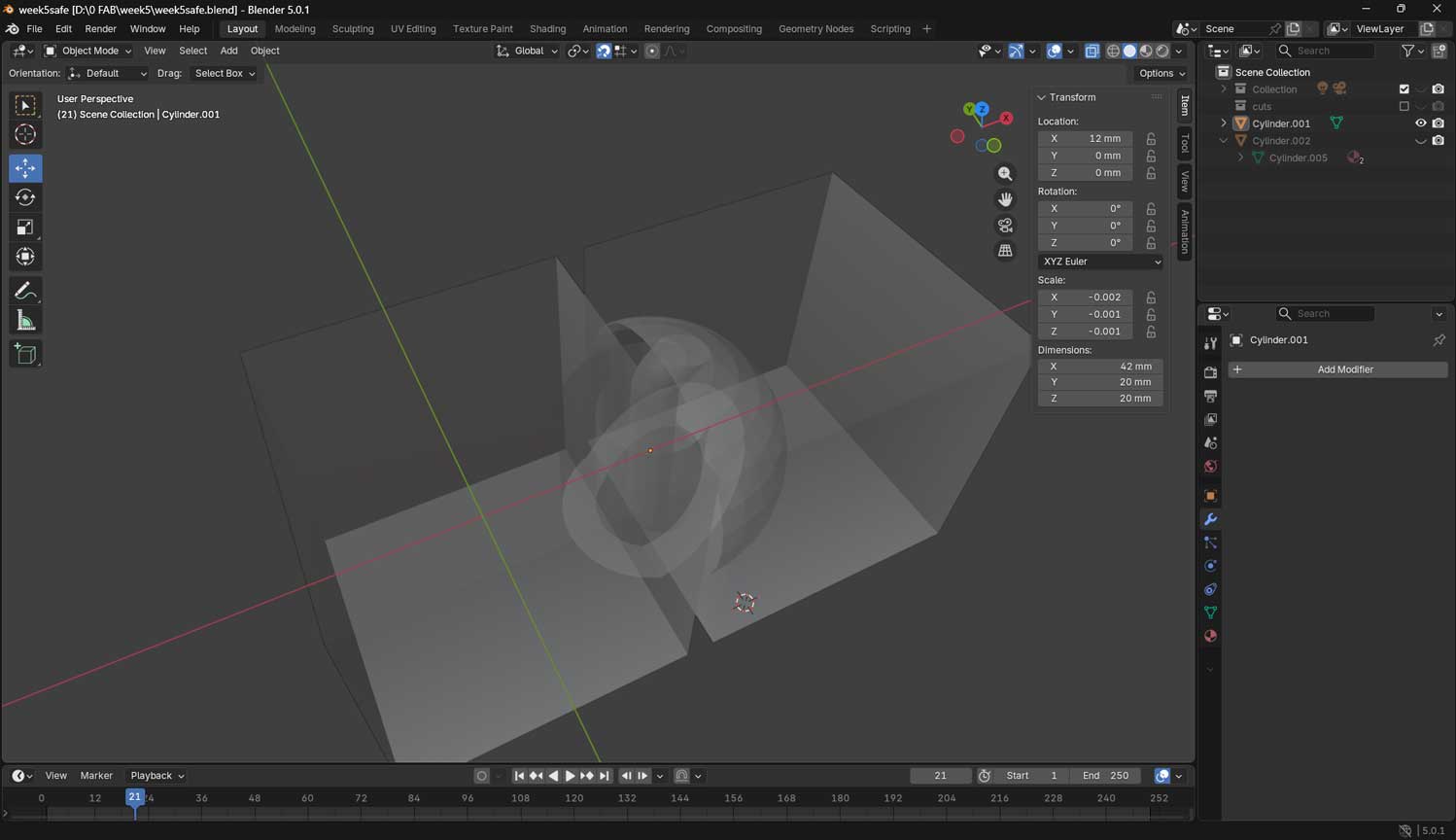
Task: Switch to the Modeling workspace tab
Action: pyautogui.click(x=295, y=29)
